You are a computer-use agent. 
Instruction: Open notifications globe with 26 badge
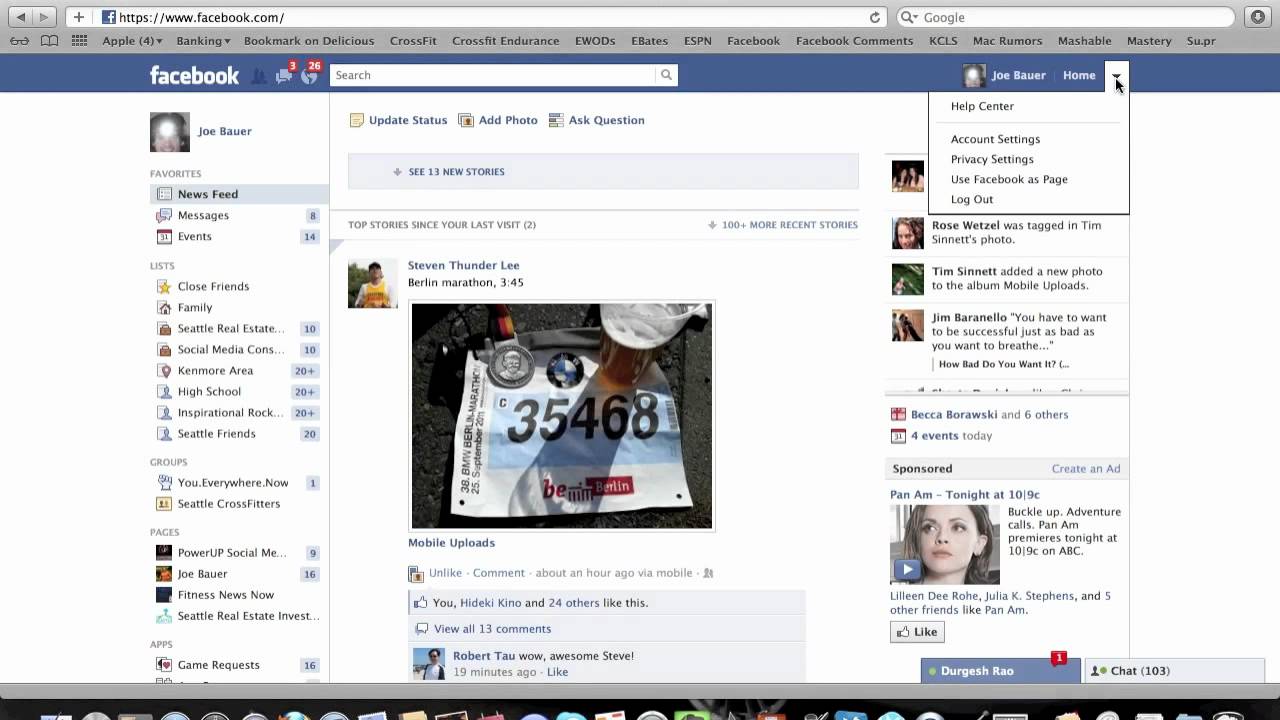click(x=309, y=76)
